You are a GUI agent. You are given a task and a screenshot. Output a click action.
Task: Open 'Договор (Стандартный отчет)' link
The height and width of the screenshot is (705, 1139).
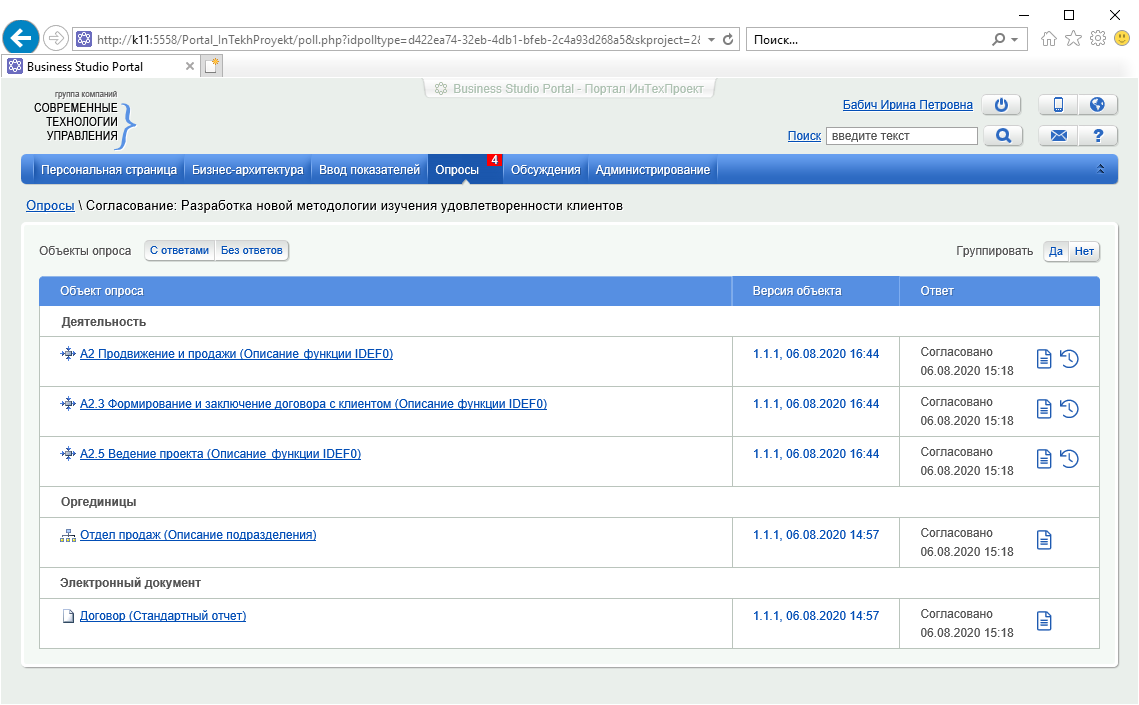(x=162, y=616)
